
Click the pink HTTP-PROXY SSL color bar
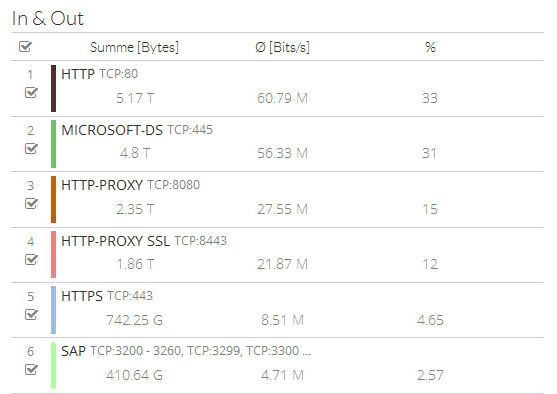pos(53,254)
